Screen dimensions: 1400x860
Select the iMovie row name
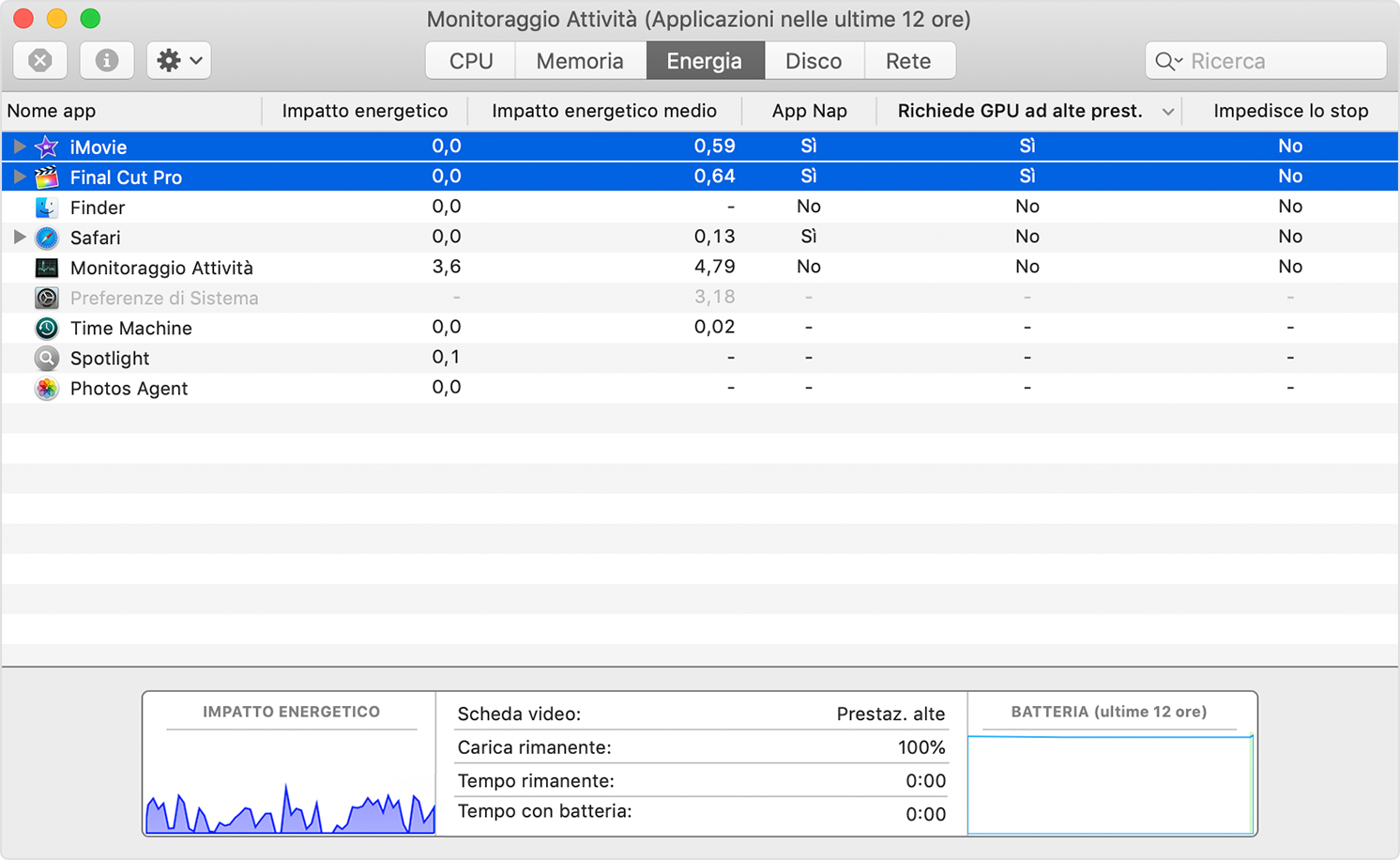pos(99,147)
